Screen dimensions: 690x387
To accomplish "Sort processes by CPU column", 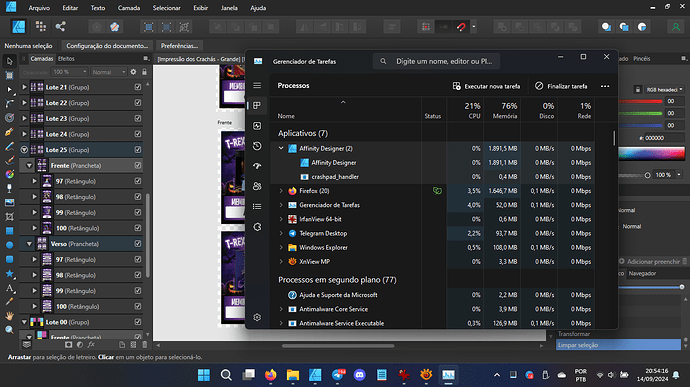I will [x=465, y=111].
